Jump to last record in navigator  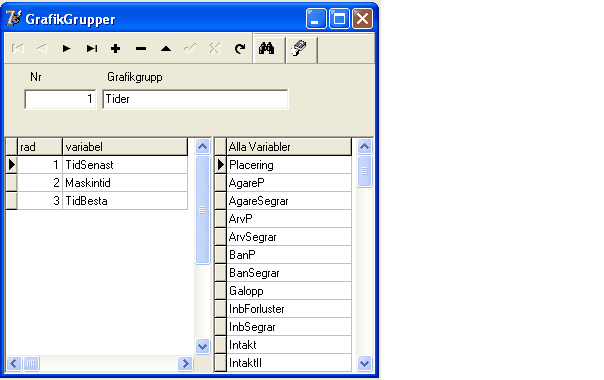(x=91, y=49)
